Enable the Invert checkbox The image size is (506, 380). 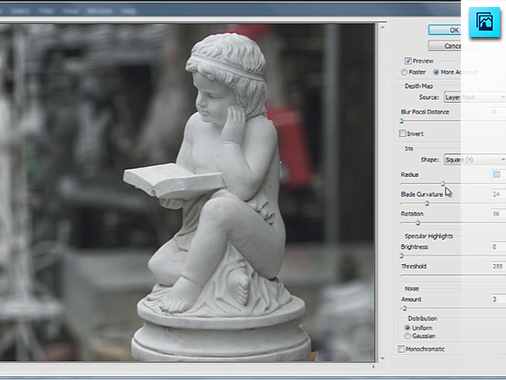click(x=402, y=133)
